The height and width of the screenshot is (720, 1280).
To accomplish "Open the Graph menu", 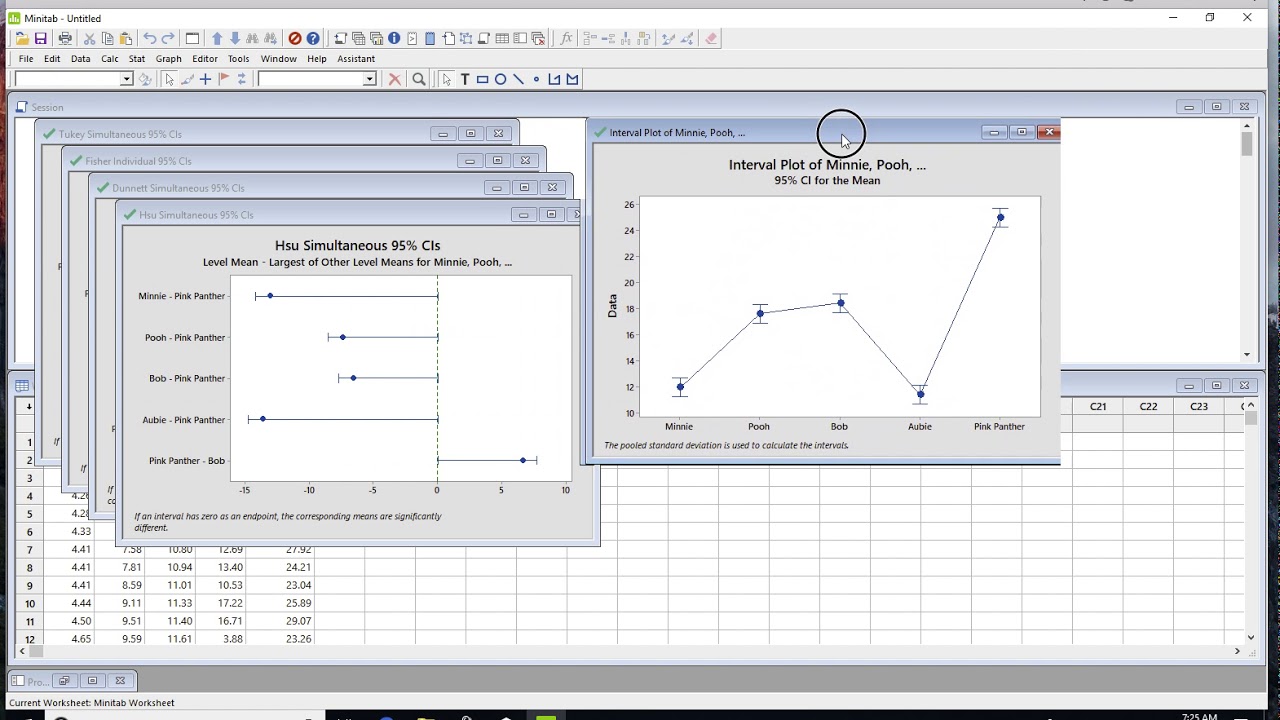I will point(169,59).
